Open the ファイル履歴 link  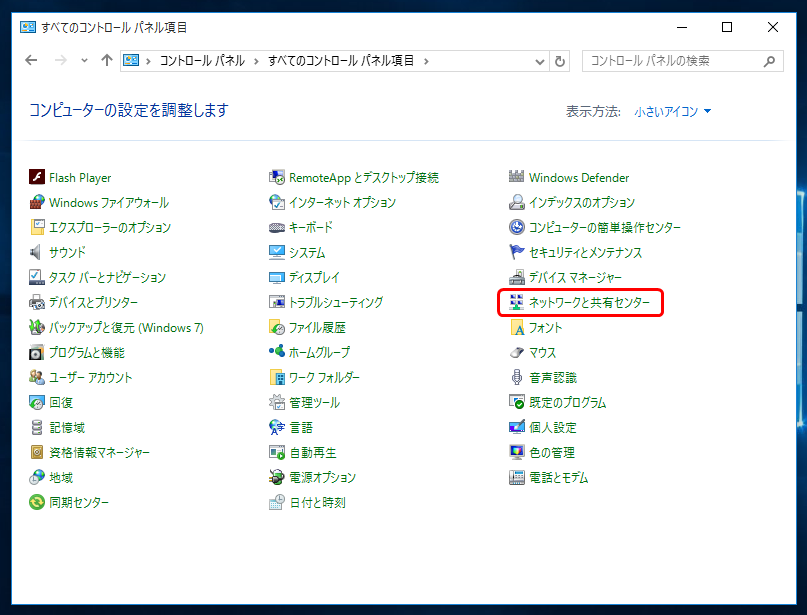(317, 327)
